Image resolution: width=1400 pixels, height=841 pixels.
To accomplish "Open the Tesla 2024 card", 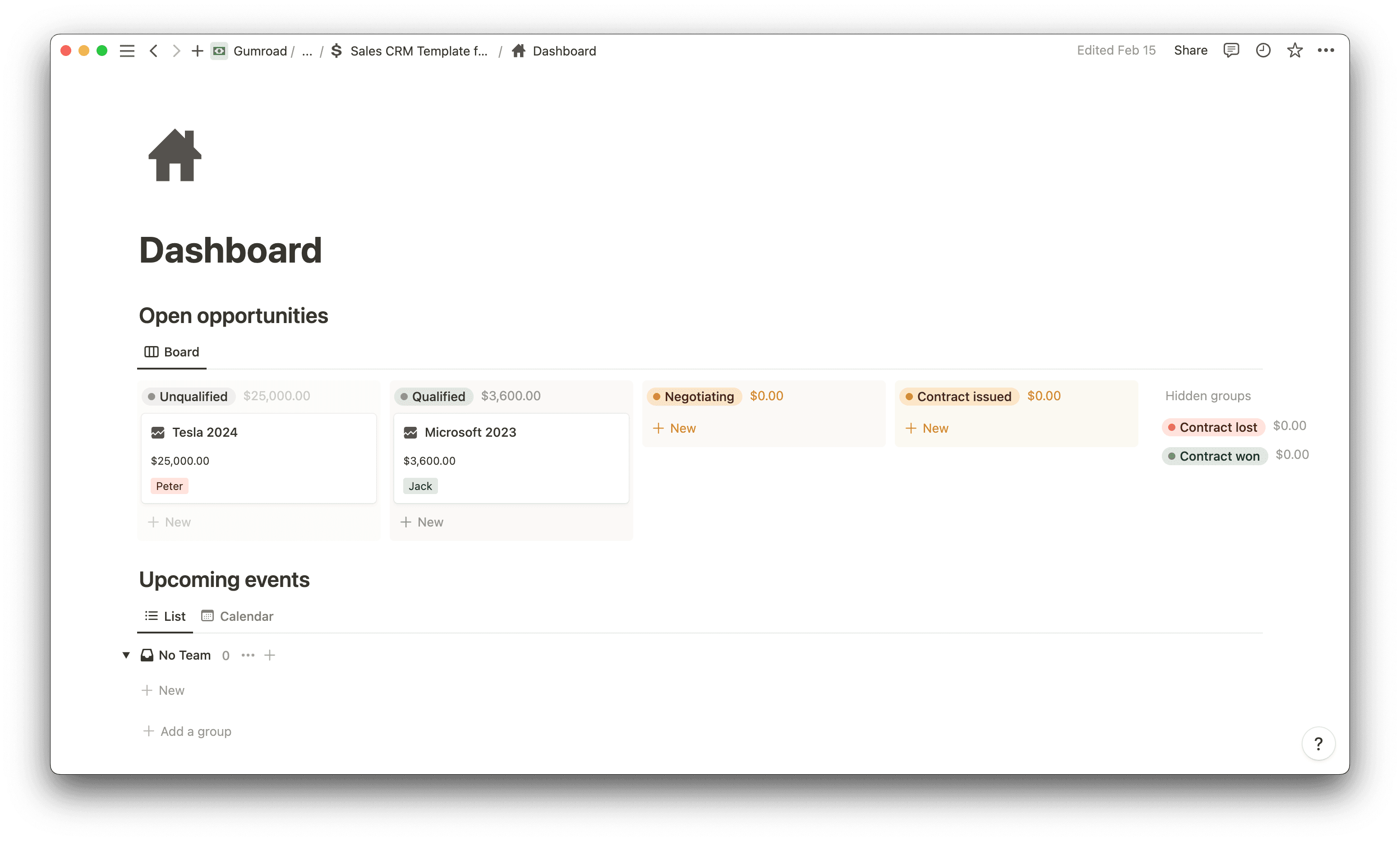I will pyautogui.click(x=259, y=458).
